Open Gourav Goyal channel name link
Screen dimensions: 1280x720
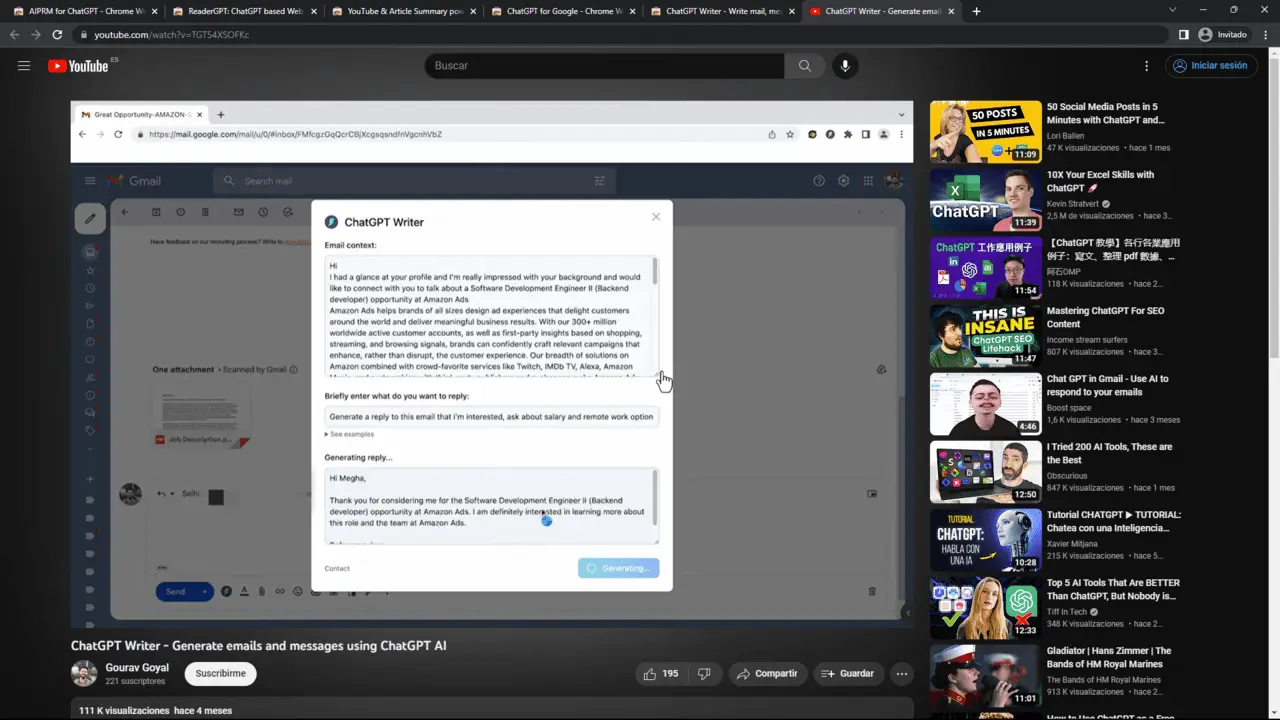tap(137, 668)
